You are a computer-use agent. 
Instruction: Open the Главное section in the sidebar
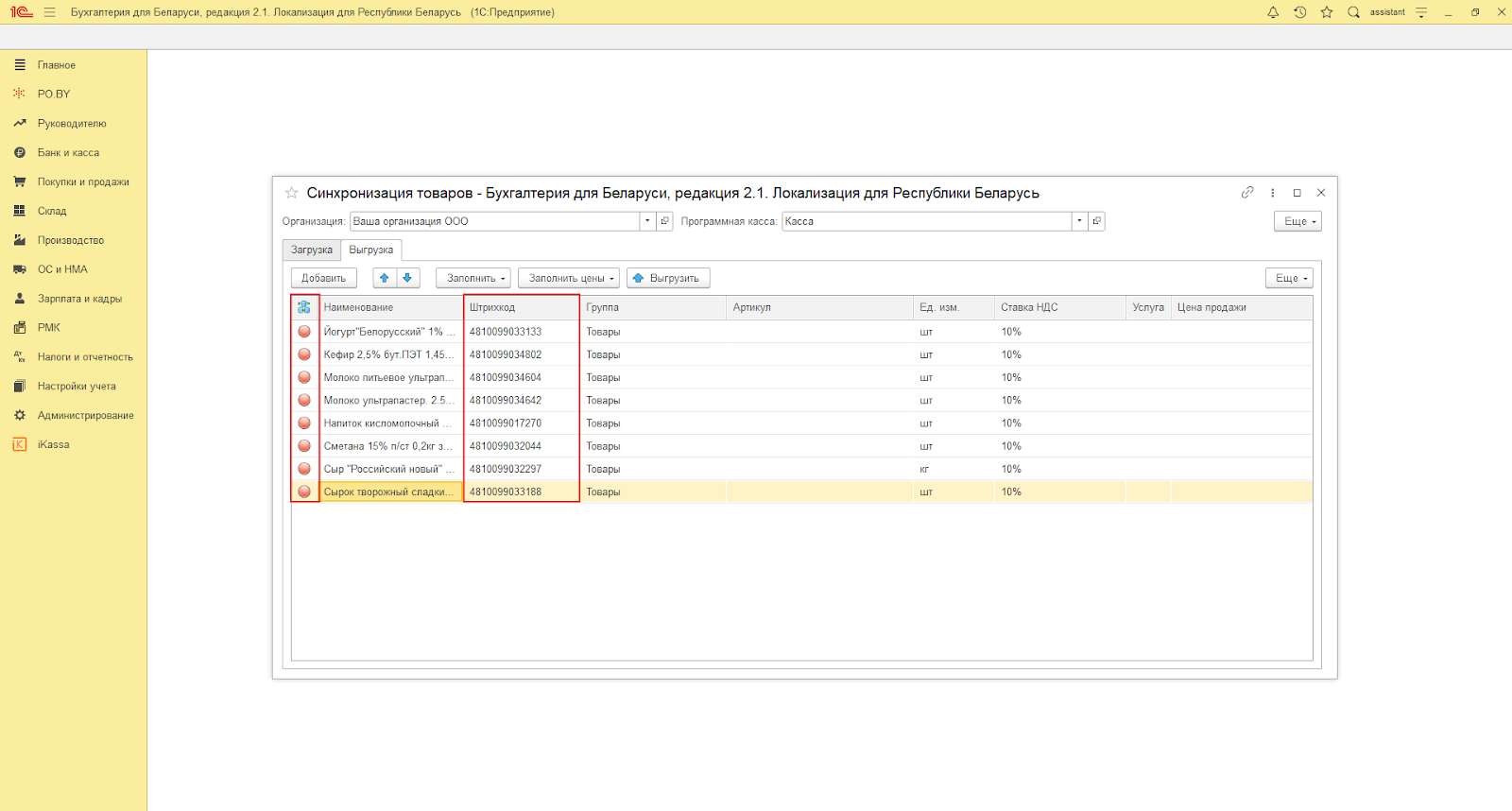pyautogui.click(x=57, y=65)
